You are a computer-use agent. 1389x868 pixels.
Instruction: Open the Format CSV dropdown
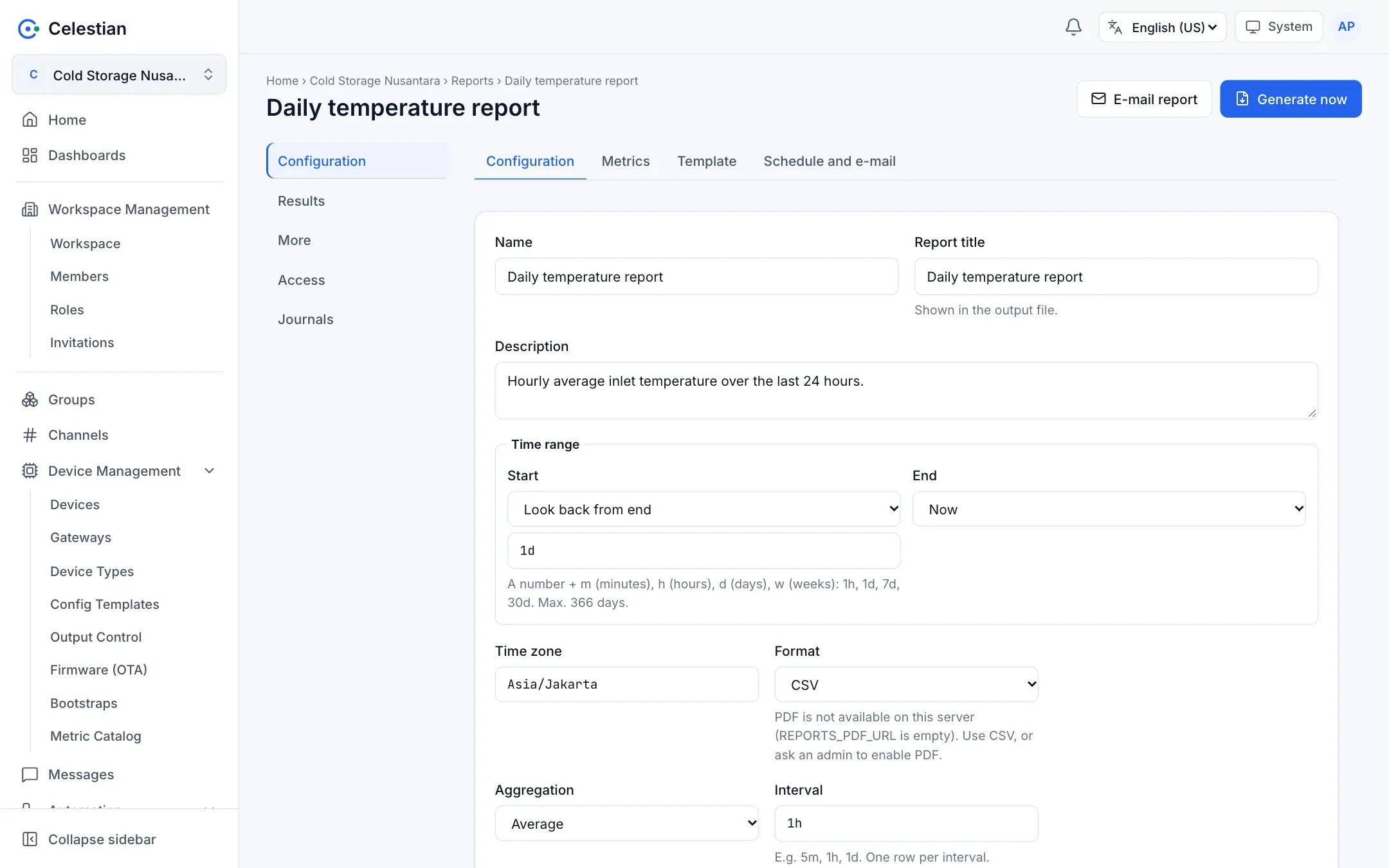(x=906, y=684)
